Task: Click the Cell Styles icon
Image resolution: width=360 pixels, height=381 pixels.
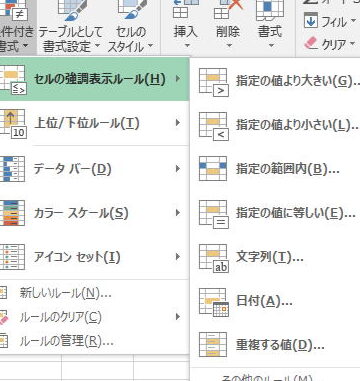Action: pos(133,9)
